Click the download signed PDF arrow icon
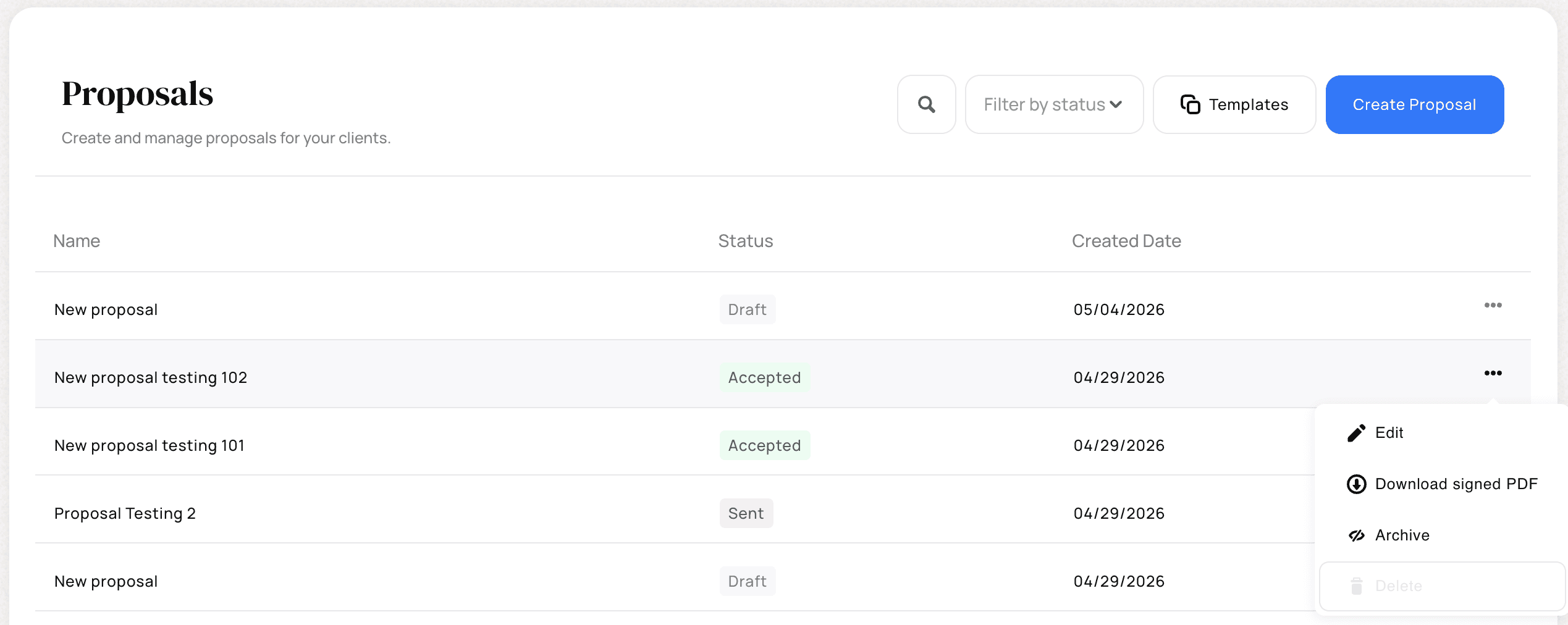The image size is (1568, 625). [1356, 484]
